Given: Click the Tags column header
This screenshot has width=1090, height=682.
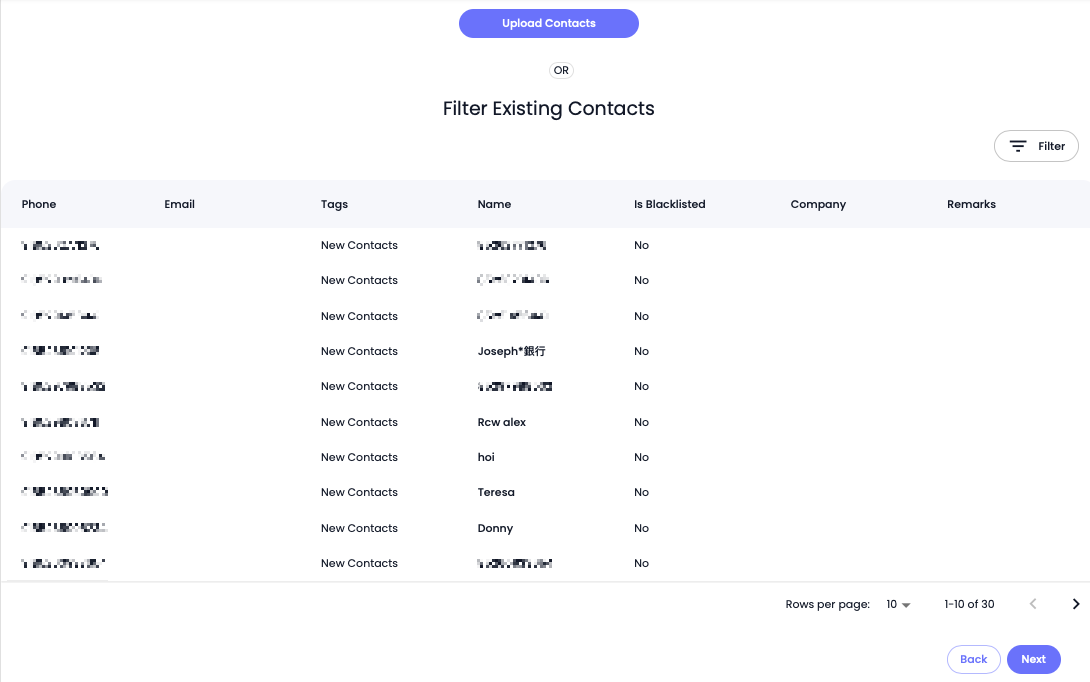Looking at the screenshot, I should pos(334,204).
